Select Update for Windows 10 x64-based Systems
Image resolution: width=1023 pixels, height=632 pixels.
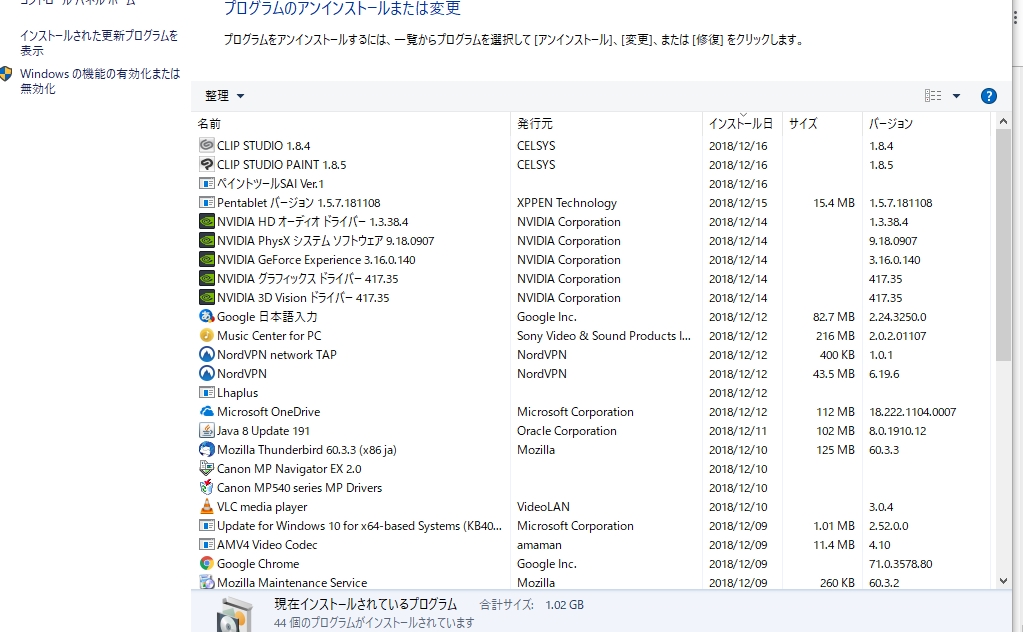click(359, 526)
